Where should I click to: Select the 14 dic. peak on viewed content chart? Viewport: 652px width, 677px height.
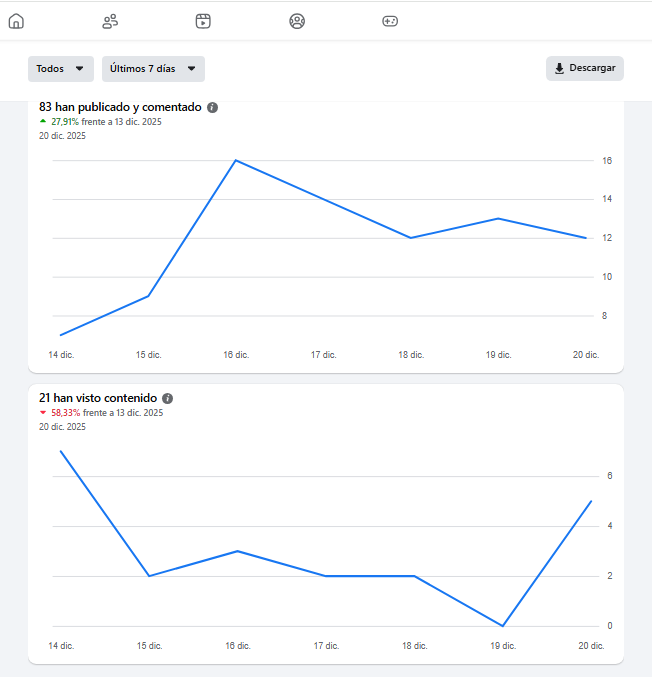point(61,451)
